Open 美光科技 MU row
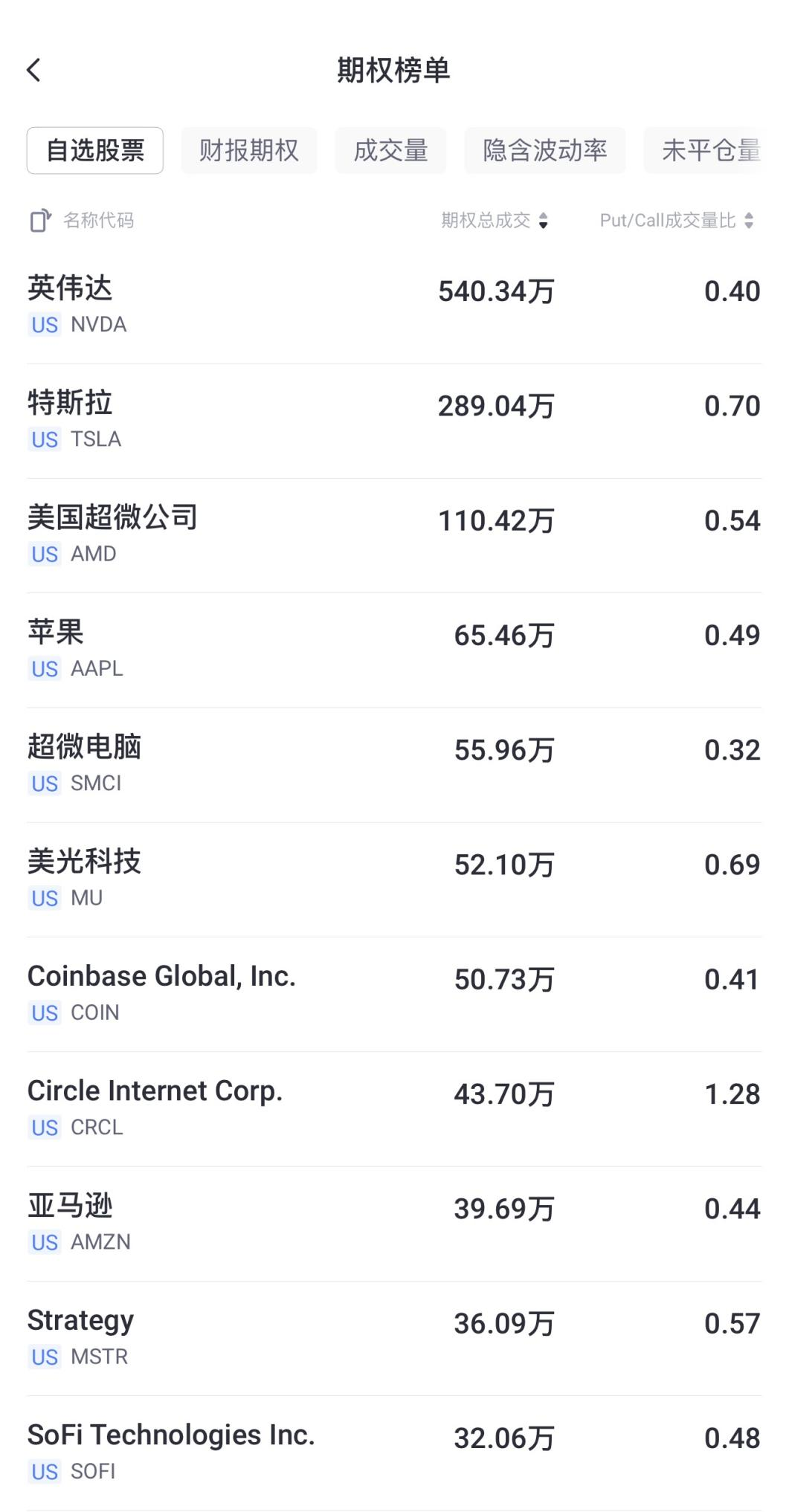The height and width of the screenshot is (1512, 789). (394, 878)
